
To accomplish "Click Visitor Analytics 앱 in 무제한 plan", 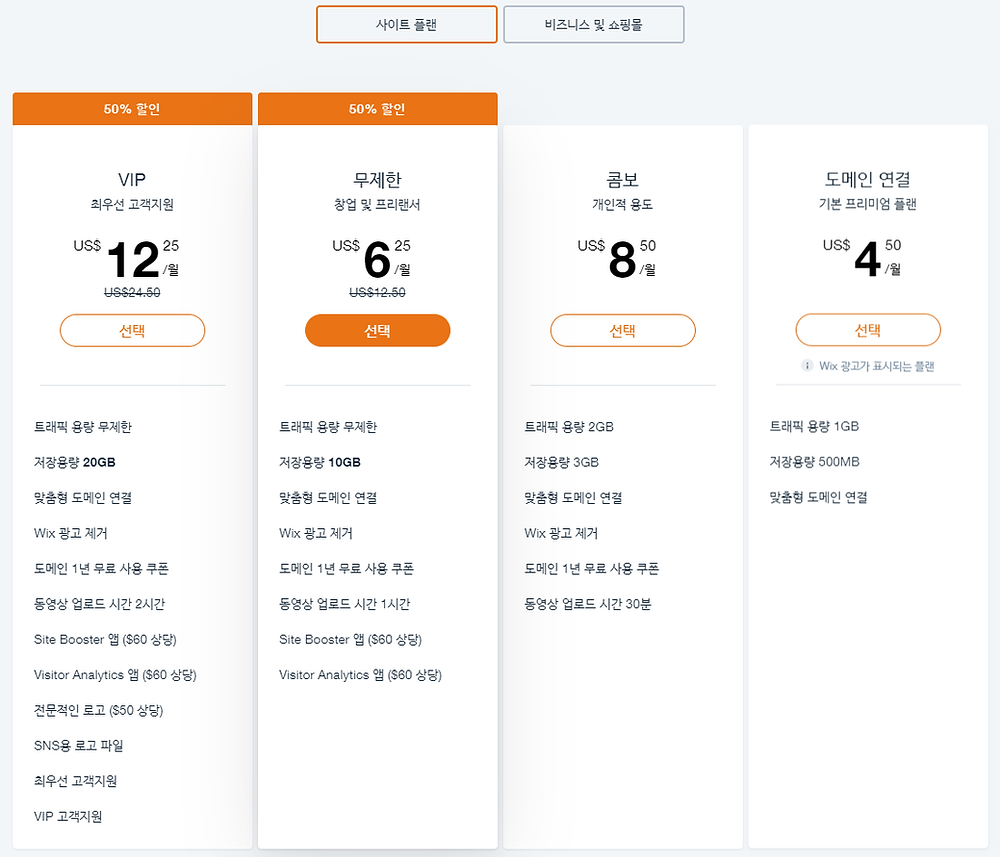I will click(360, 675).
